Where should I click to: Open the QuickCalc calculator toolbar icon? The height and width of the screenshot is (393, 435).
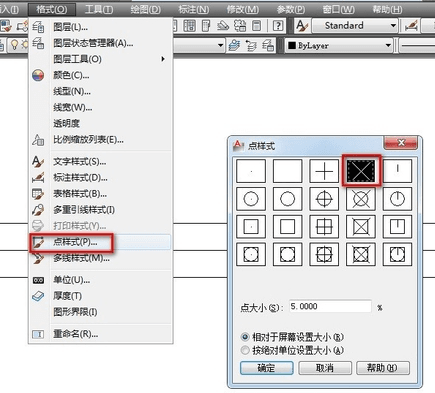click(256, 26)
